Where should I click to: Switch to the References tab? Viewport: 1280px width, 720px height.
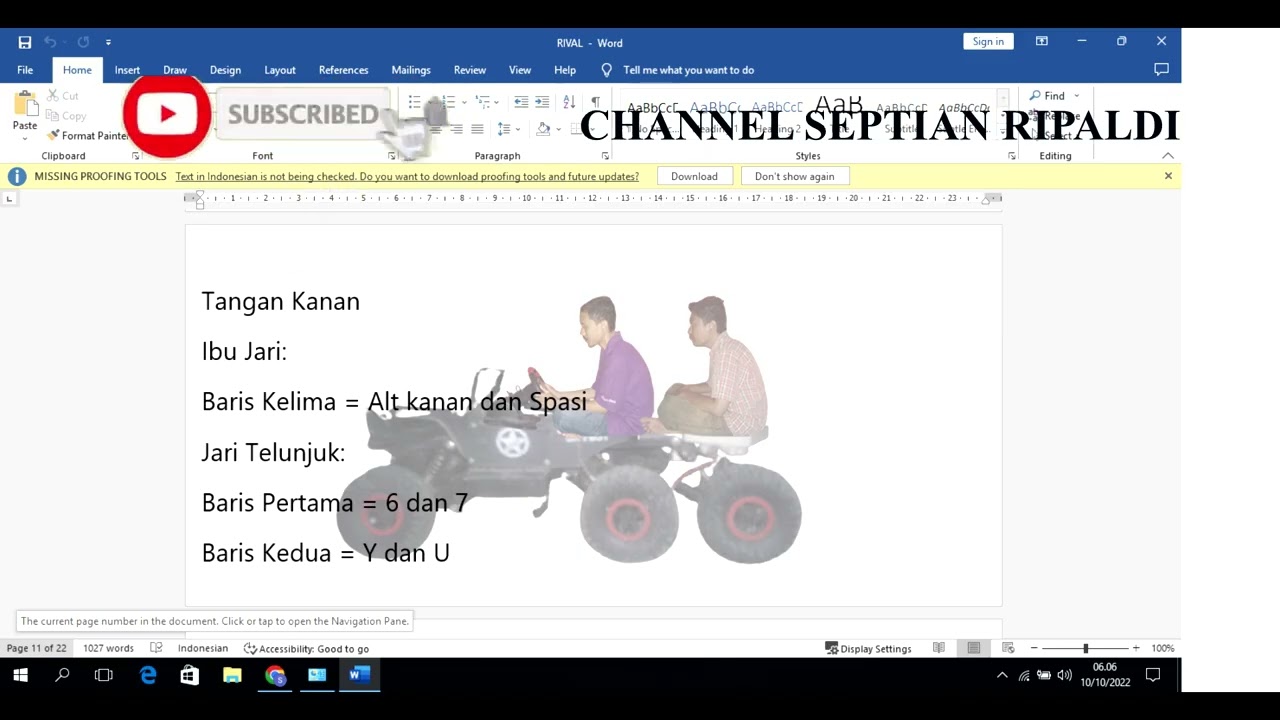click(344, 70)
